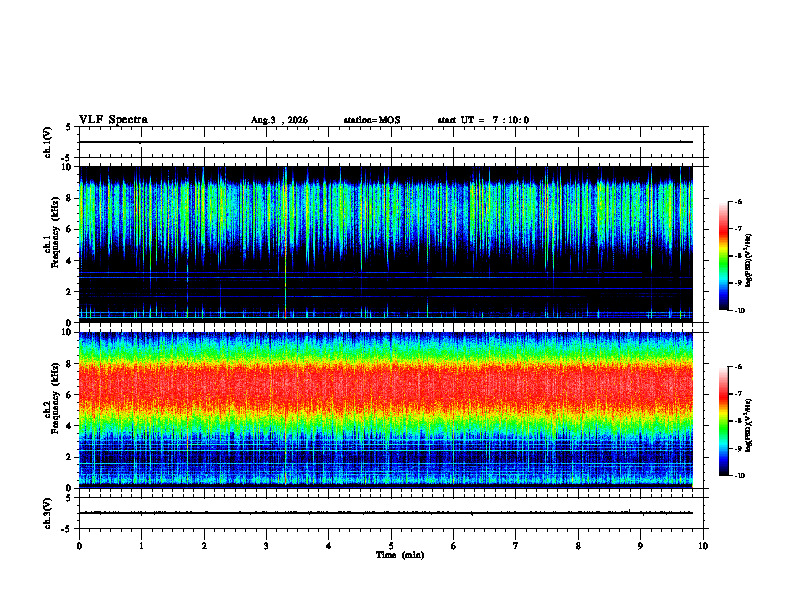Click time-axis tick label "5"
The width and height of the screenshot is (792, 612).
pyautogui.click(x=391, y=546)
